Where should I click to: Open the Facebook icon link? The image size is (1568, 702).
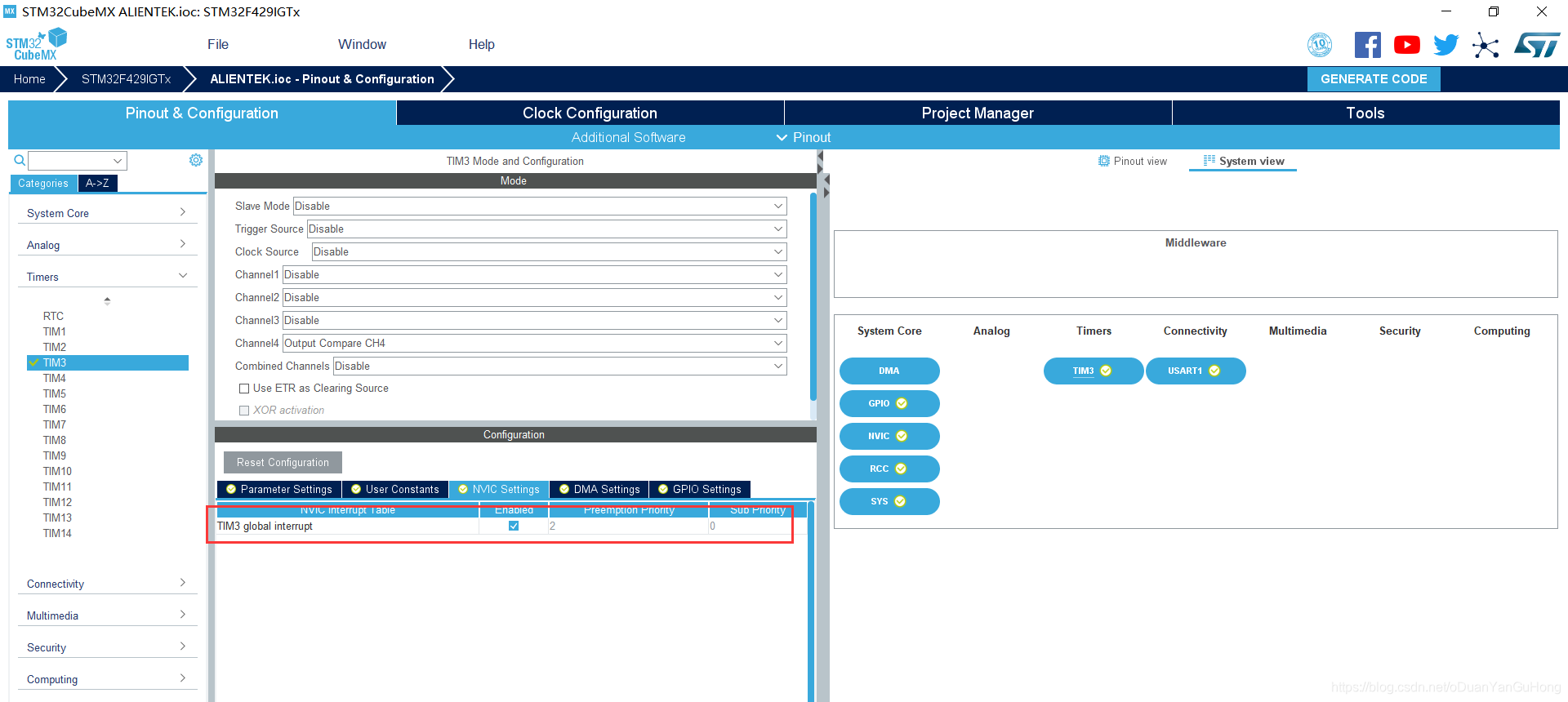pos(1367,45)
